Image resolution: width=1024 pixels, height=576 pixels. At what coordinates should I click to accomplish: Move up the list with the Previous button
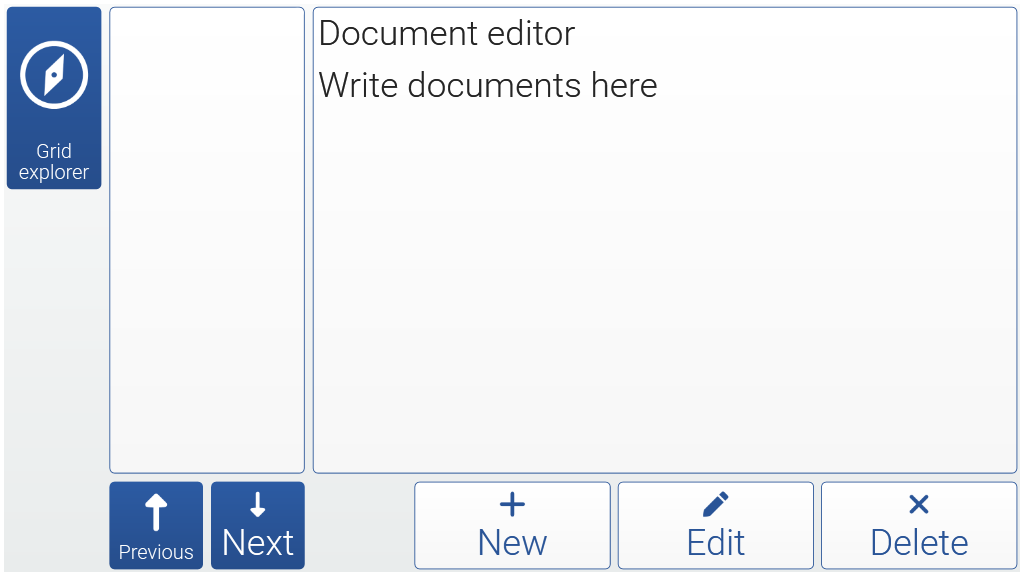point(156,526)
